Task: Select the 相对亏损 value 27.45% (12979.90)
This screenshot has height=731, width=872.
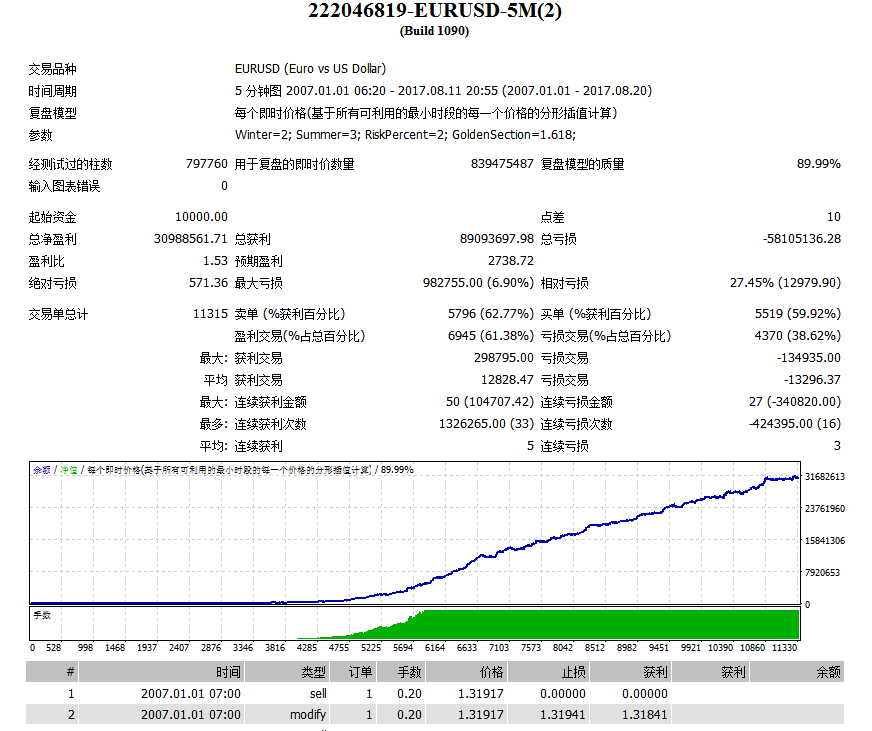Action: pos(785,283)
